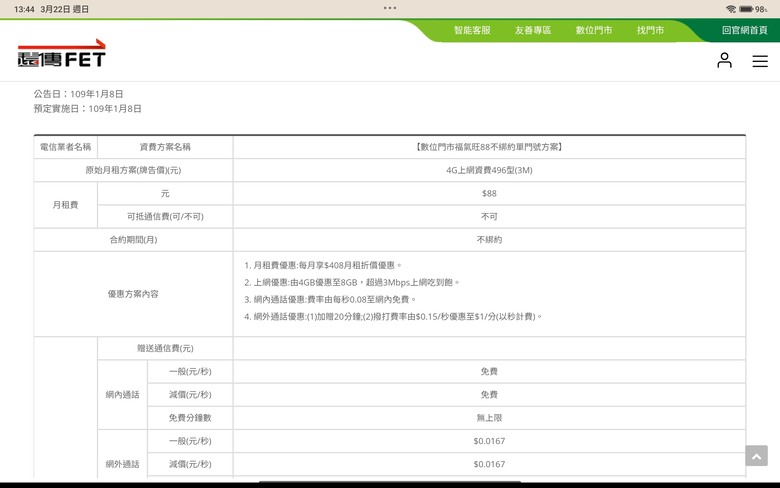The width and height of the screenshot is (780, 488).
Task: Click the 不可 value cell
Action: pyautogui.click(x=489, y=216)
